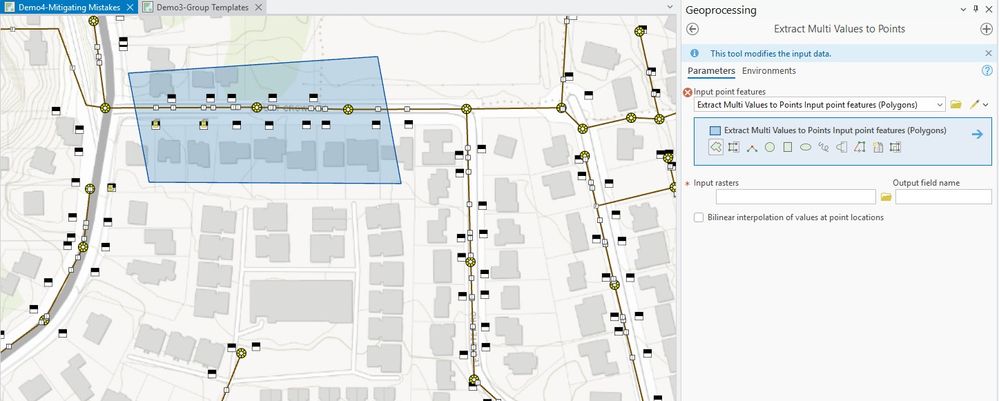Select the Ellipse construction tool
999x401 pixels.
(x=805, y=147)
